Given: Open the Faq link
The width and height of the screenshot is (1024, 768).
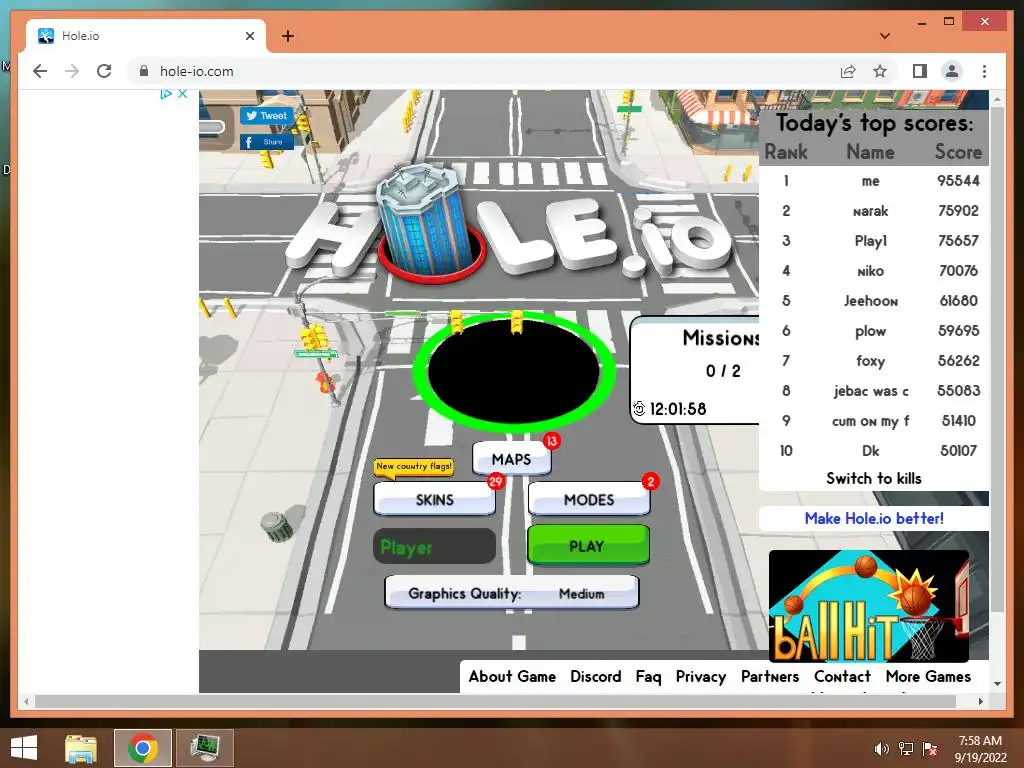Looking at the screenshot, I should 648,677.
